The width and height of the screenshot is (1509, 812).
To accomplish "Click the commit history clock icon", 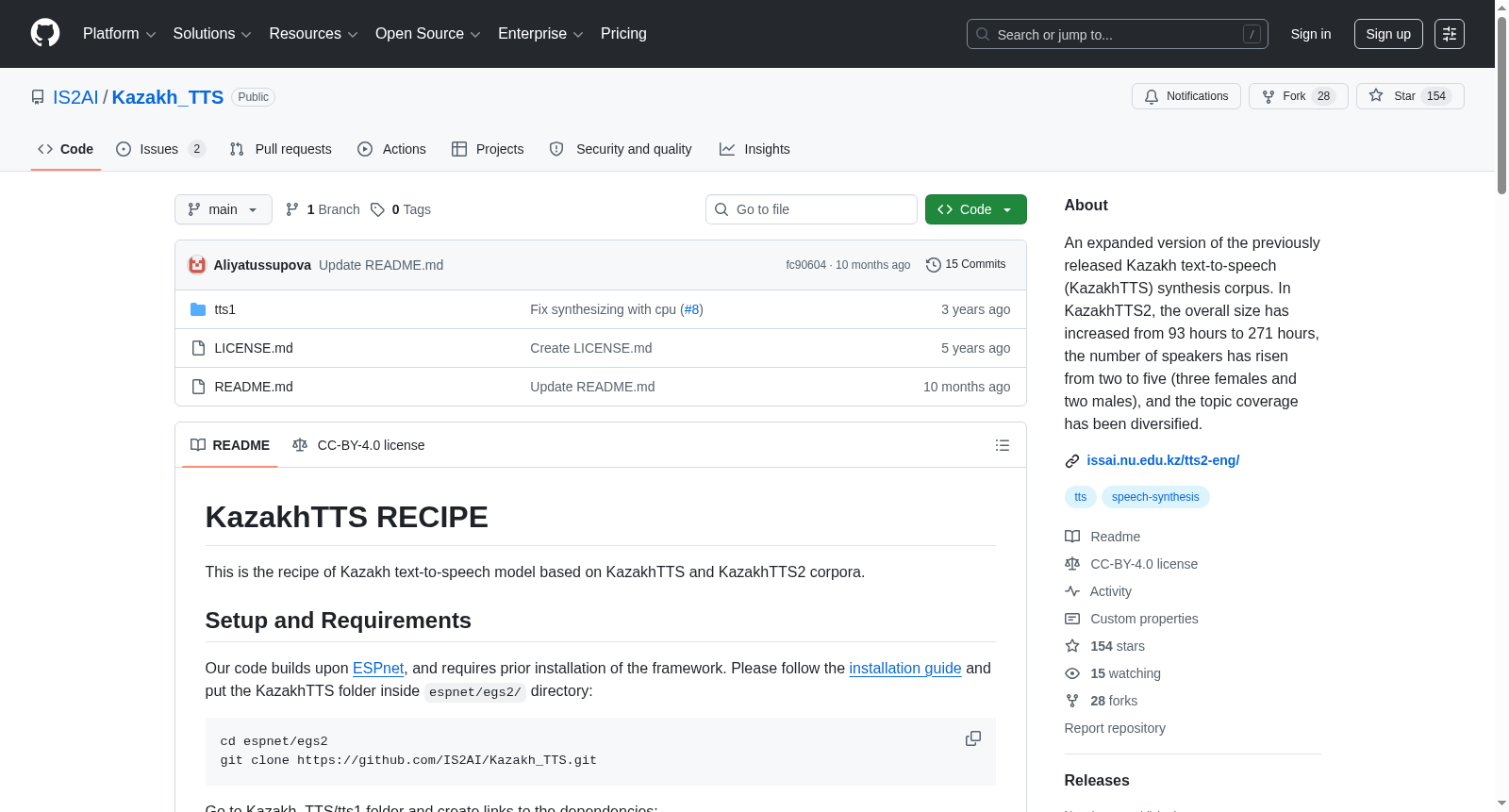I will [934, 265].
